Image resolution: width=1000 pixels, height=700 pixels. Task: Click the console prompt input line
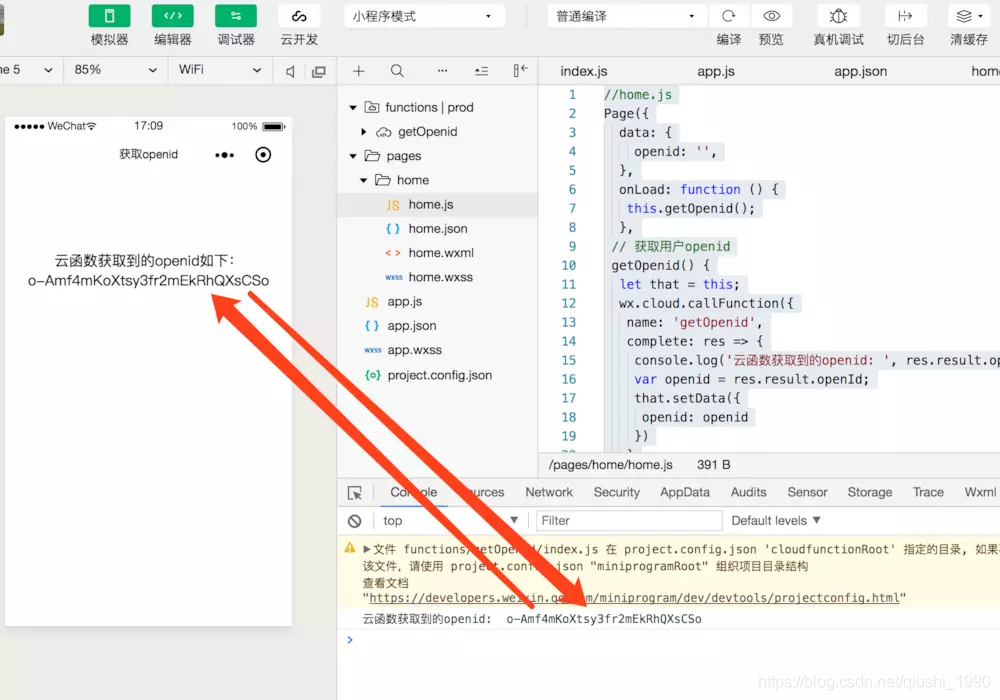pyautogui.click(x=668, y=640)
